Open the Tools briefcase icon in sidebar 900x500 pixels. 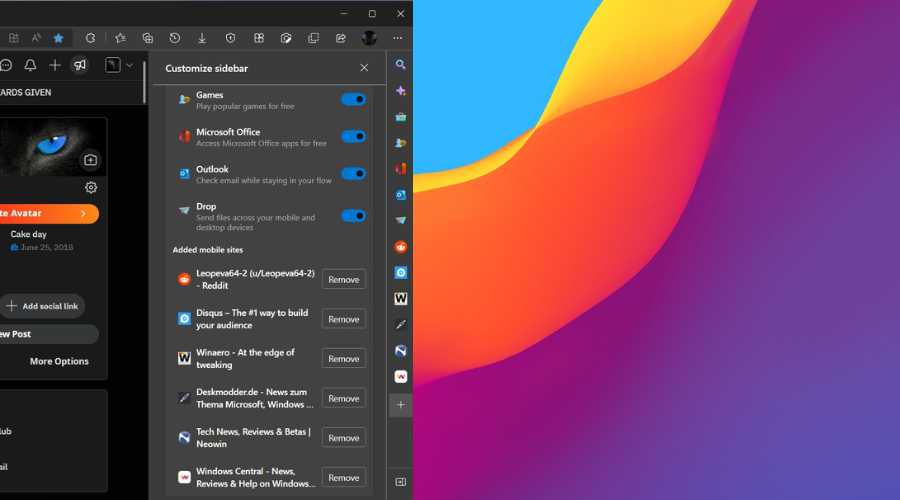[401, 117]
